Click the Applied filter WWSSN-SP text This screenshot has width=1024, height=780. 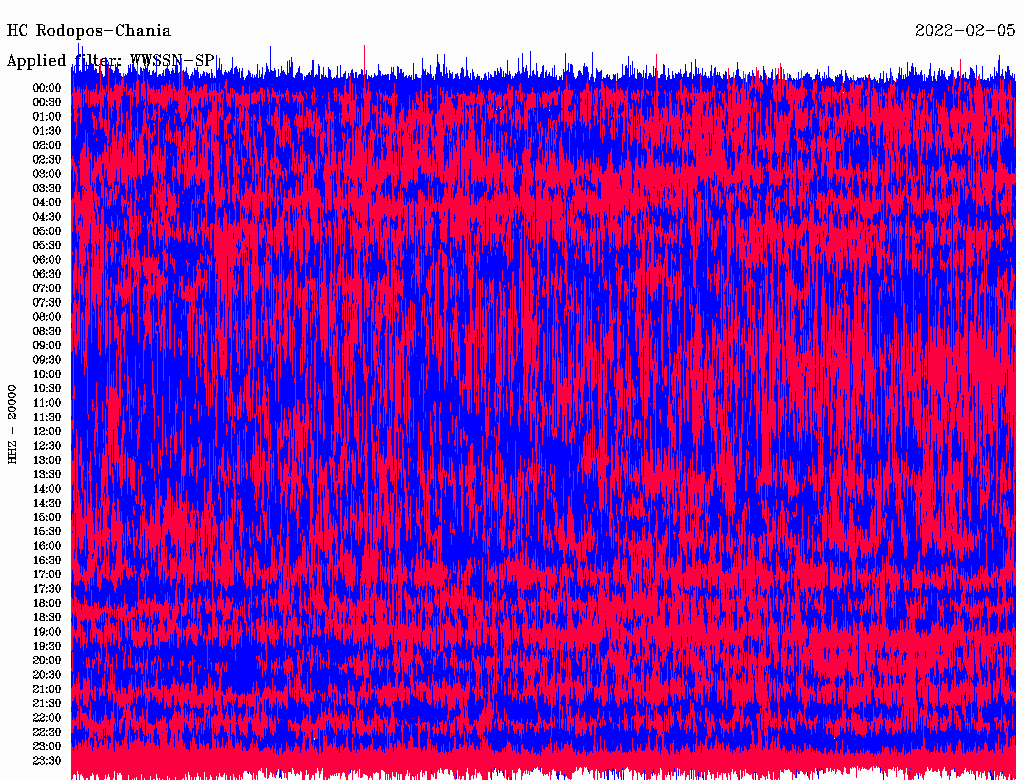coord(110,61)
